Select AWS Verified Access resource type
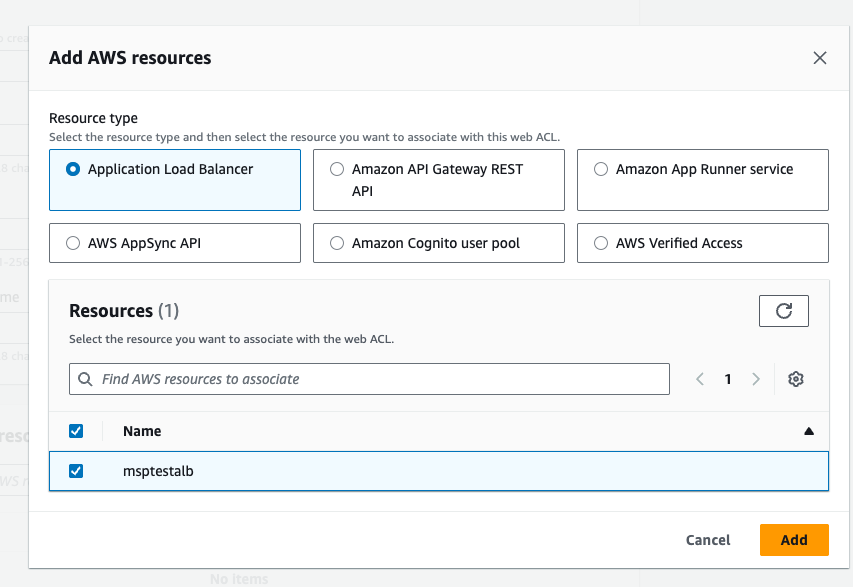Image resolution: width=853 pixels, height=587 pixels. tap(703, 243)
